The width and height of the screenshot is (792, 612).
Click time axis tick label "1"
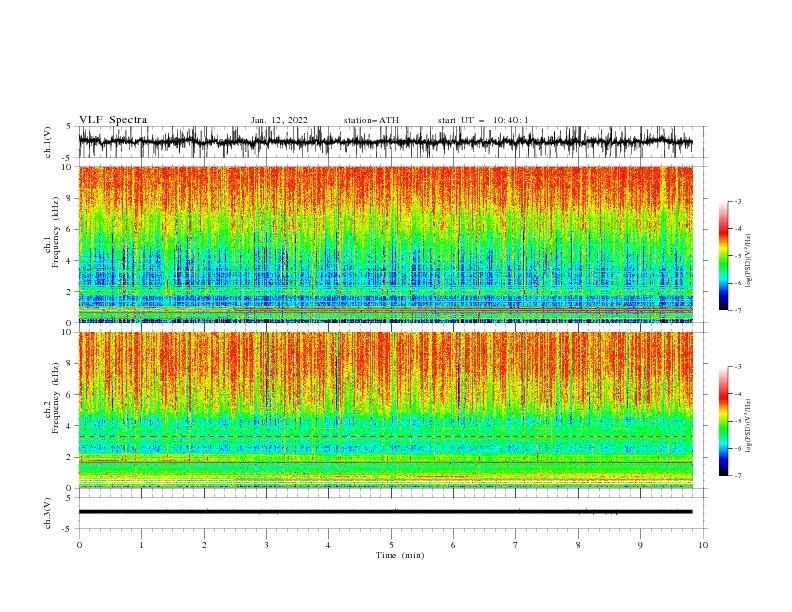point(141,545)
